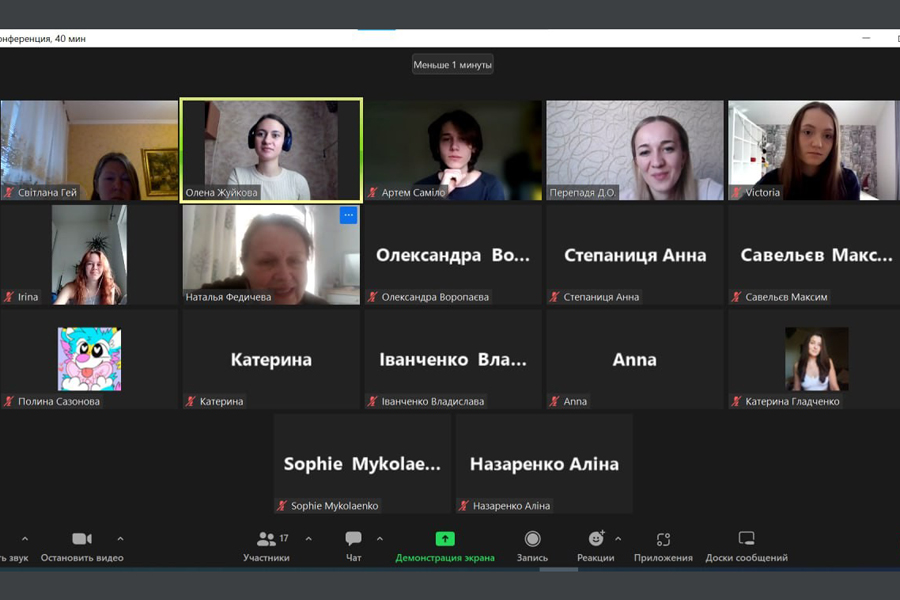The height and width of the screenshot is (600, 900).
Task: Click muted mic icon beside Irina
Action: tap(9, 297)
